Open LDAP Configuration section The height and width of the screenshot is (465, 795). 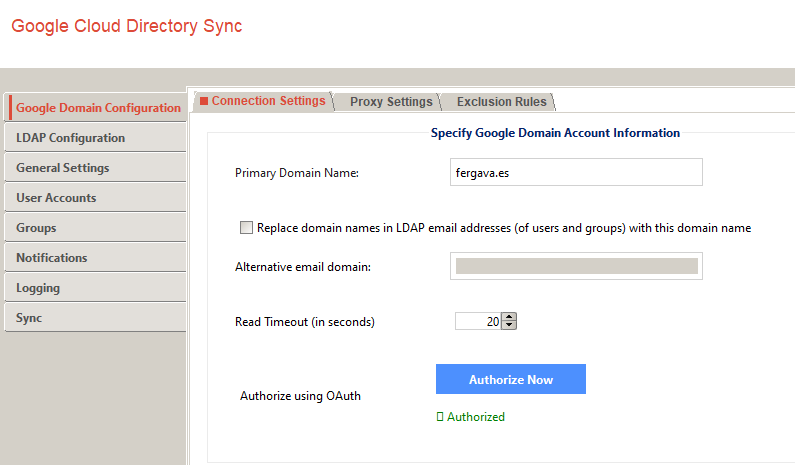tap(95, 138)
